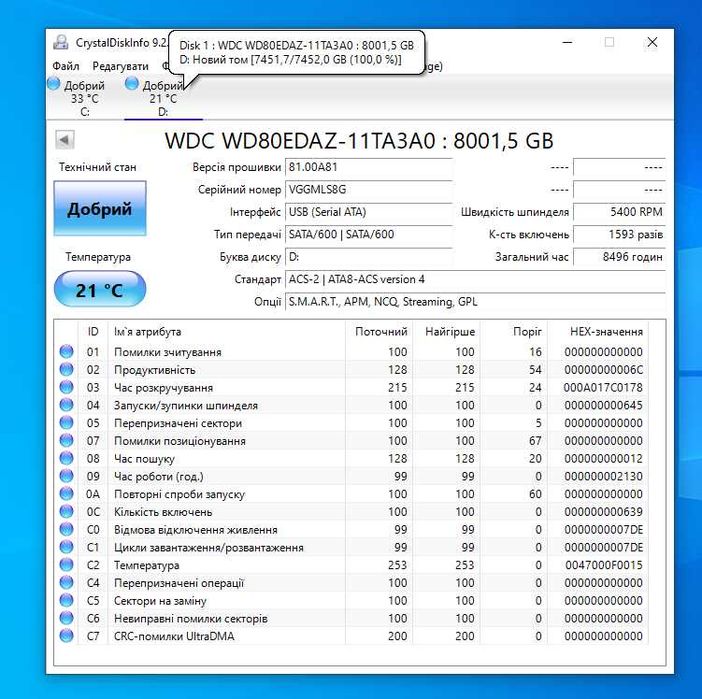Select the Продуктивність attribute name
The width and height of the screenshot is (702, 699).
(154, 370)
